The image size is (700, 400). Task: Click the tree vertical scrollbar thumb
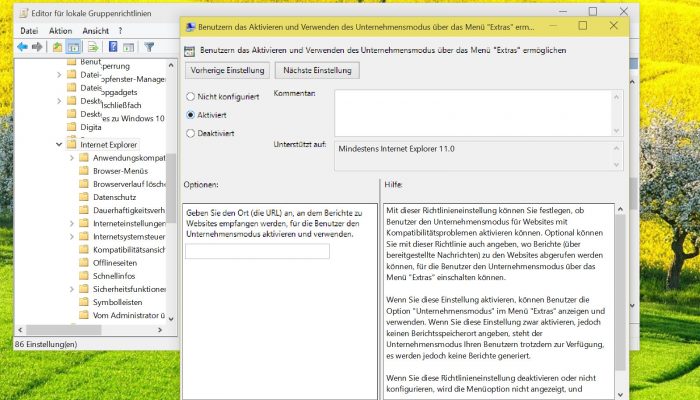pos(171,188)
